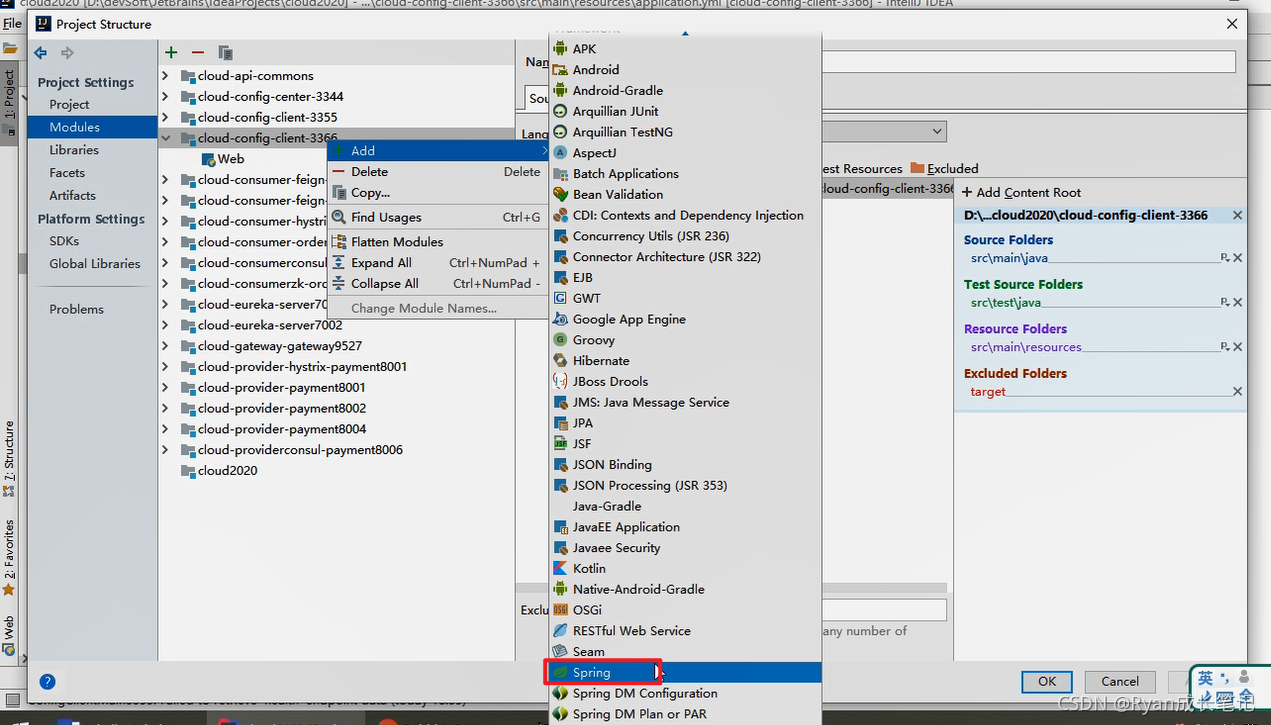Click the Excluded folder icon

(917, 168)
